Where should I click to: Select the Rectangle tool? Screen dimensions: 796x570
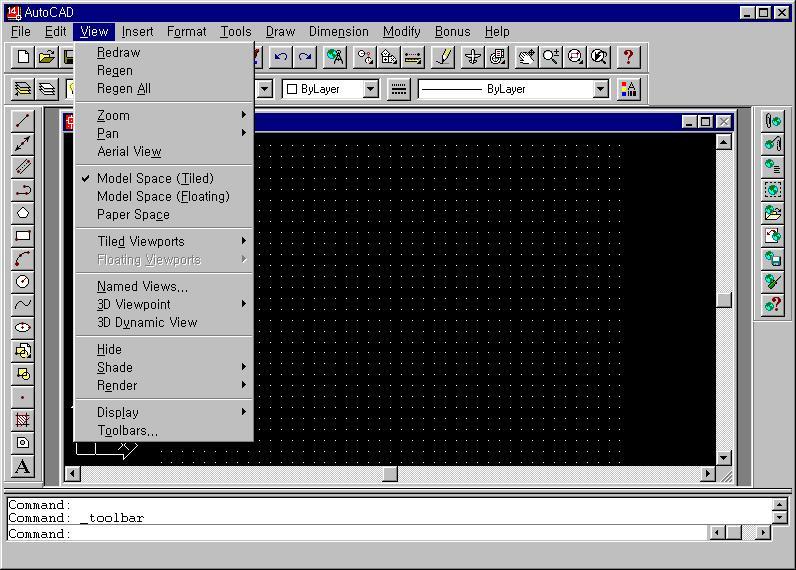pos(23,236)
